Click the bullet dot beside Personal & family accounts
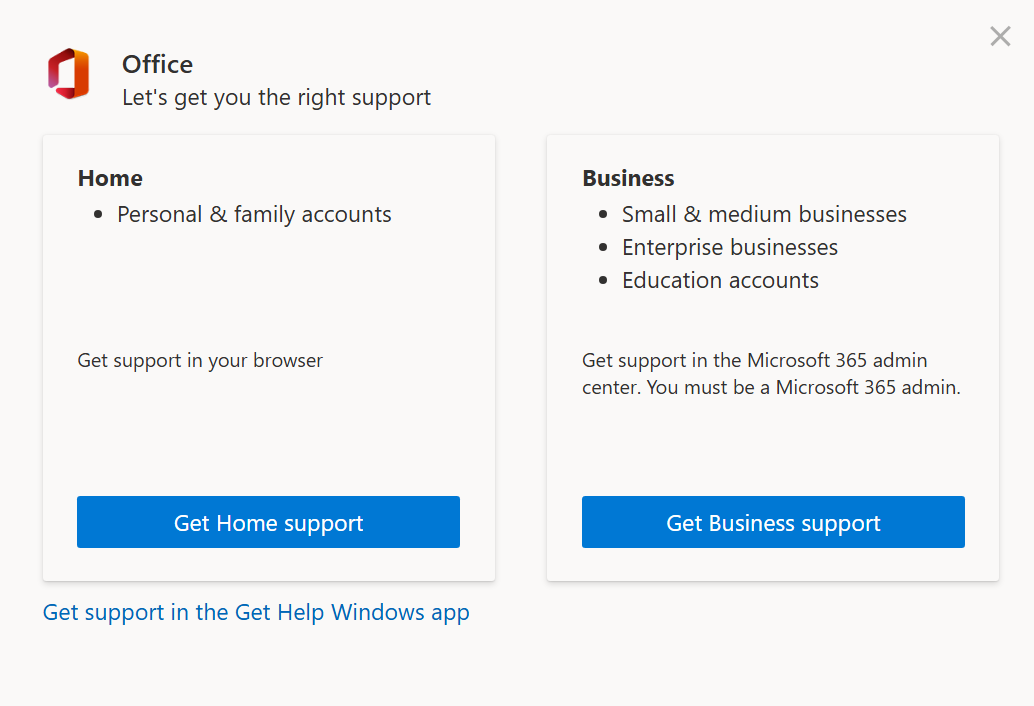This screenshot has height=706, width=1034. pos(98,215)
